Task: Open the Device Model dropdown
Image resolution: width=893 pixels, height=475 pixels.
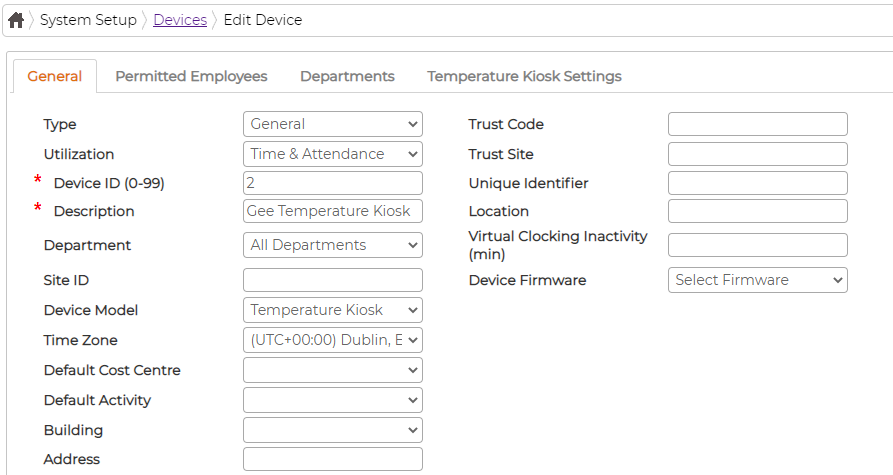Action: click(x=333, y=310)
